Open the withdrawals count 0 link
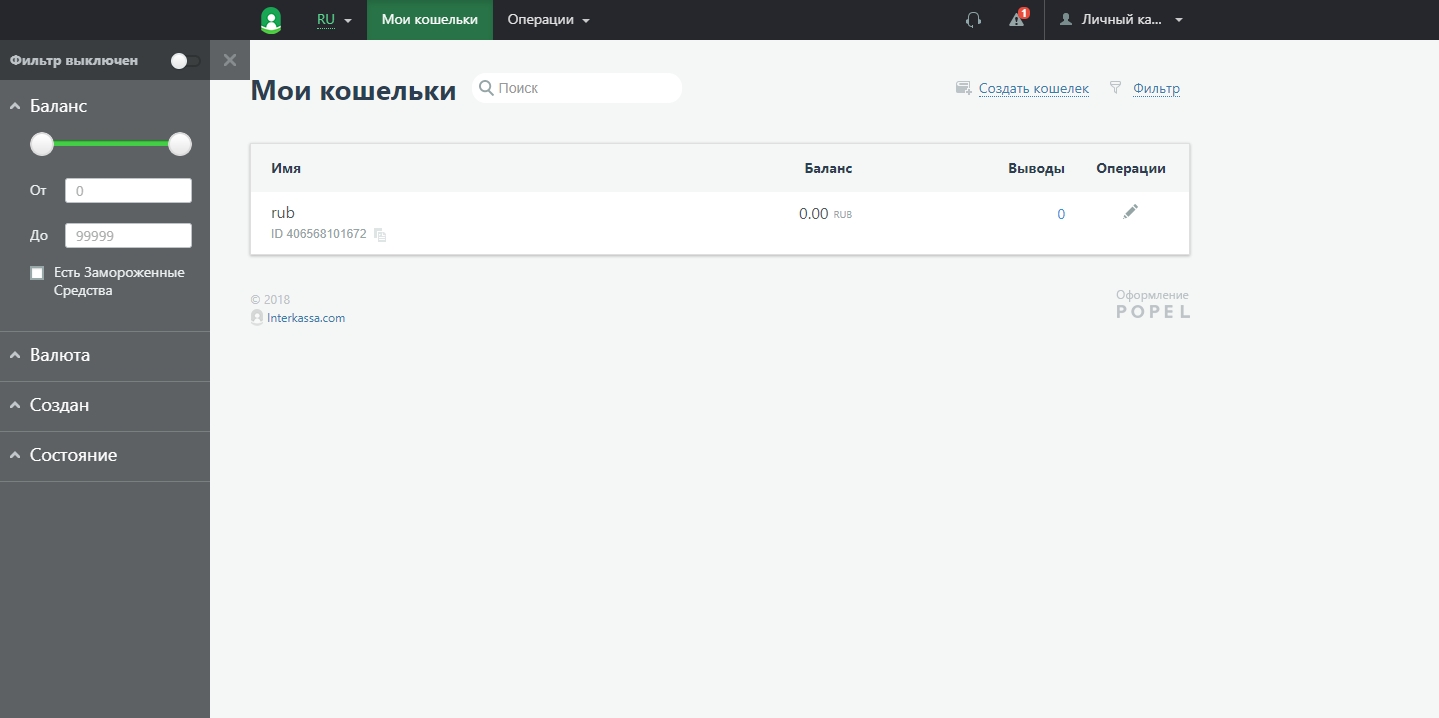The image size is (1439, 718). pyautogui.click(x=1061, y=214)
